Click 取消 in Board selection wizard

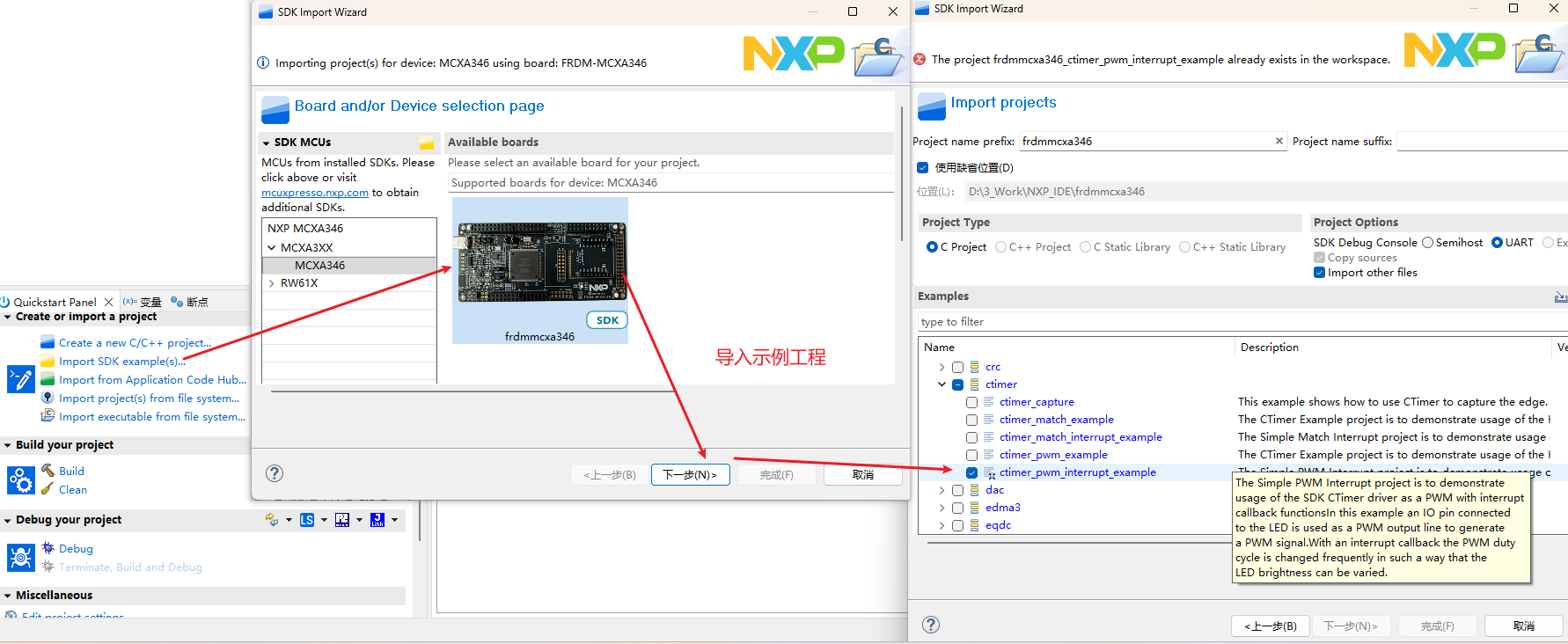[863, 474]
